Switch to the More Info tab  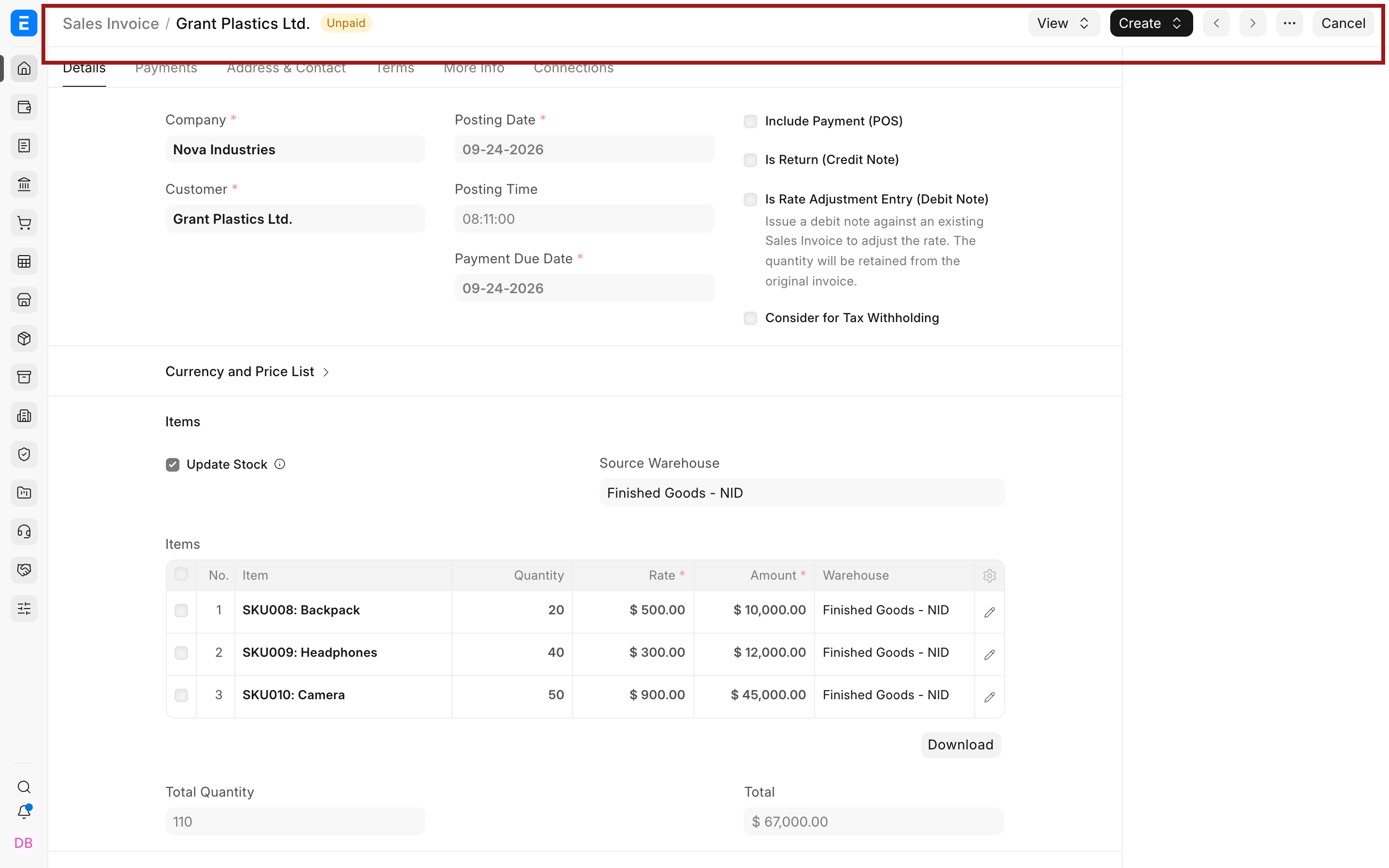tap(474, 69)
